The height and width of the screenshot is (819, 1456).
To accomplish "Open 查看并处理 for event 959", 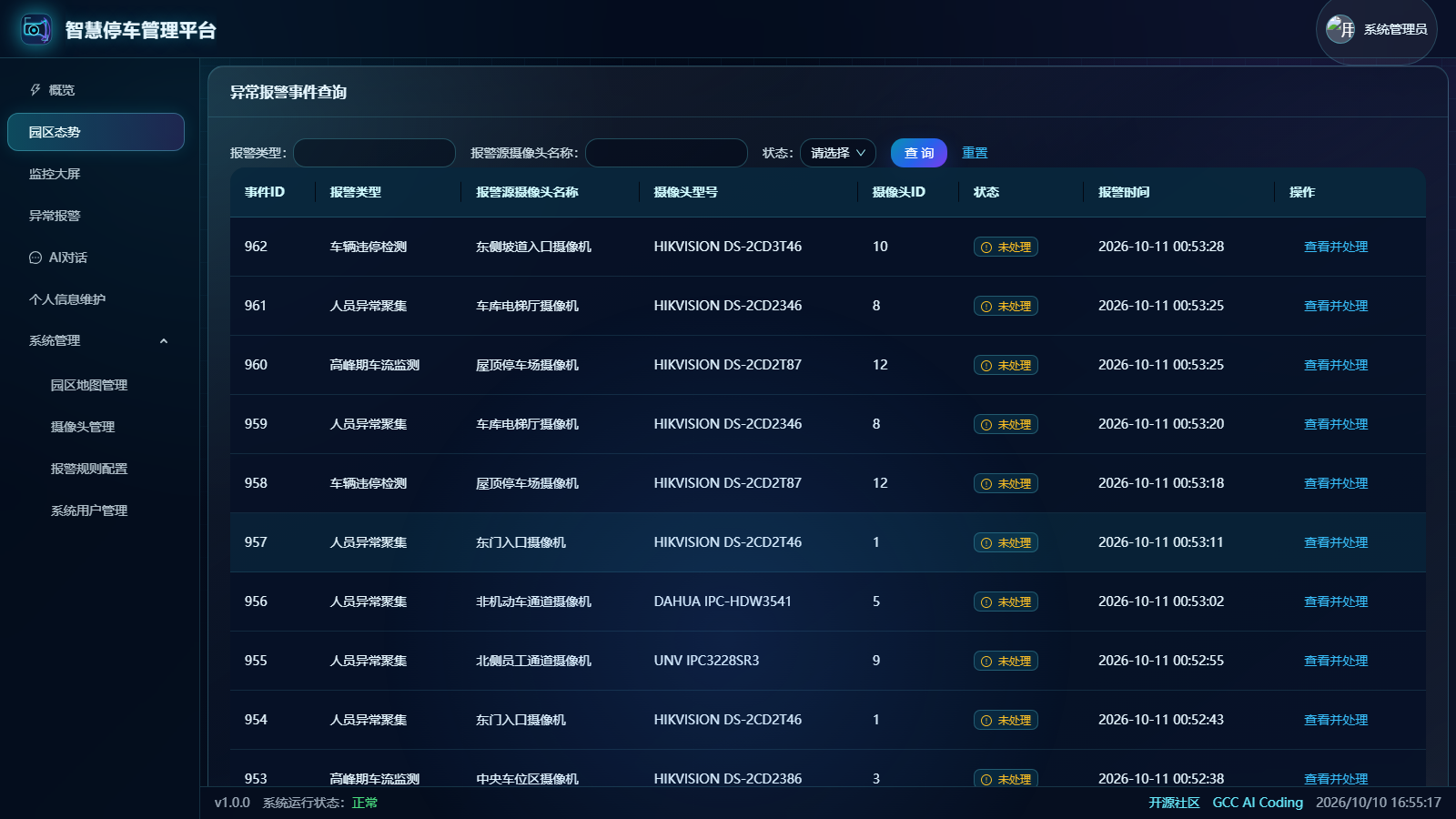I will [1336, 424].
